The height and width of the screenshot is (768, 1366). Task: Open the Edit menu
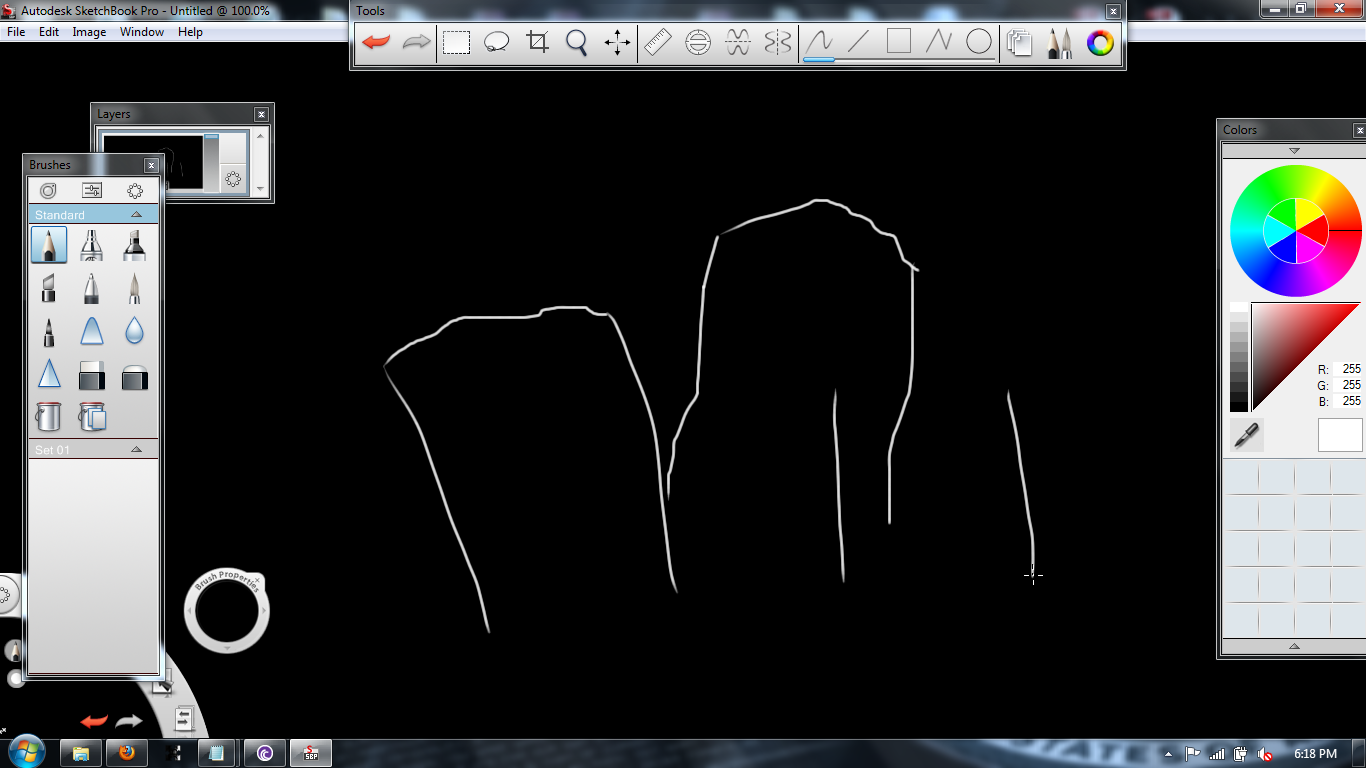tap(49, 32)
